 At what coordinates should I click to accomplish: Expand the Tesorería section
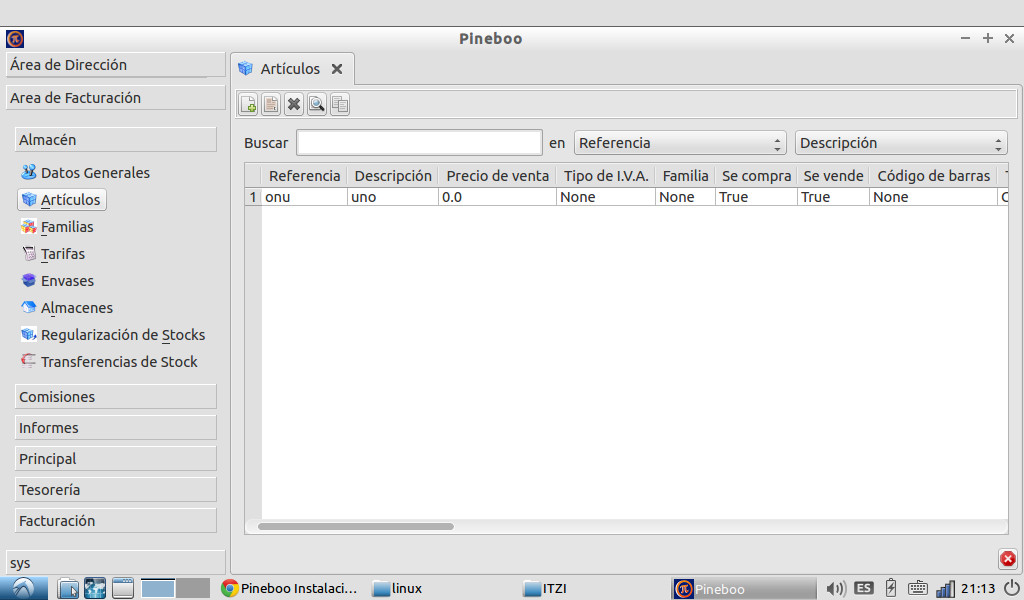116,490
